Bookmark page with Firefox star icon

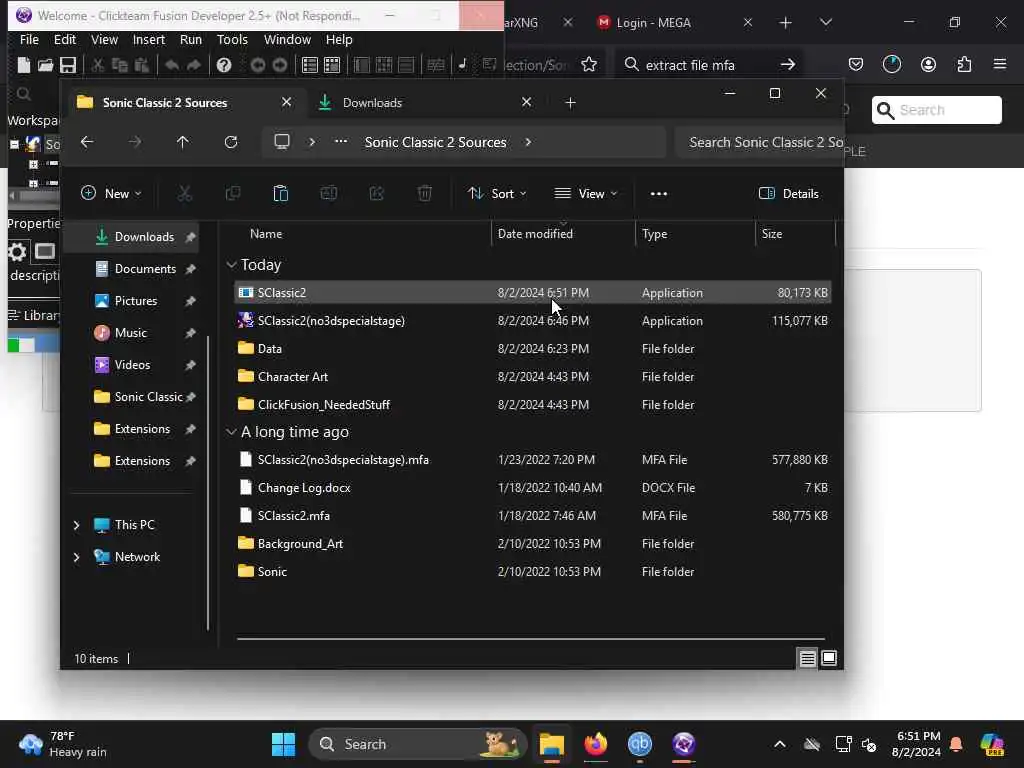point(589,64)
